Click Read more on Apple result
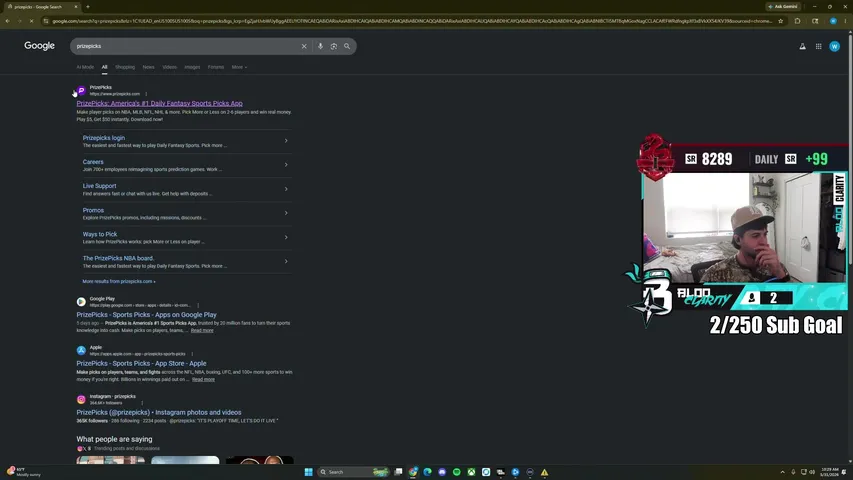Screen dimensions: 853x480 pos(203,379)
